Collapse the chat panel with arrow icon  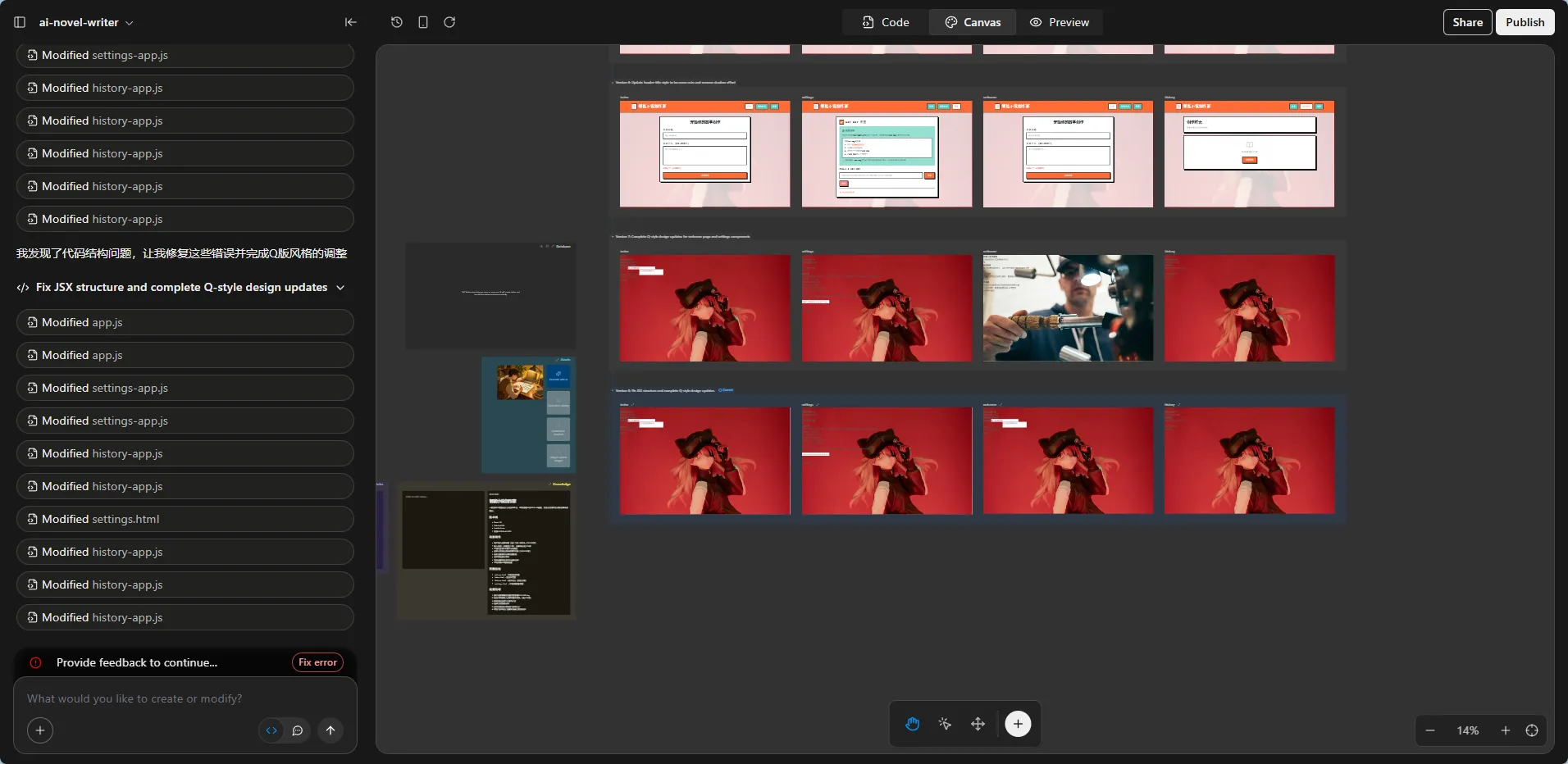pos(350,22)
